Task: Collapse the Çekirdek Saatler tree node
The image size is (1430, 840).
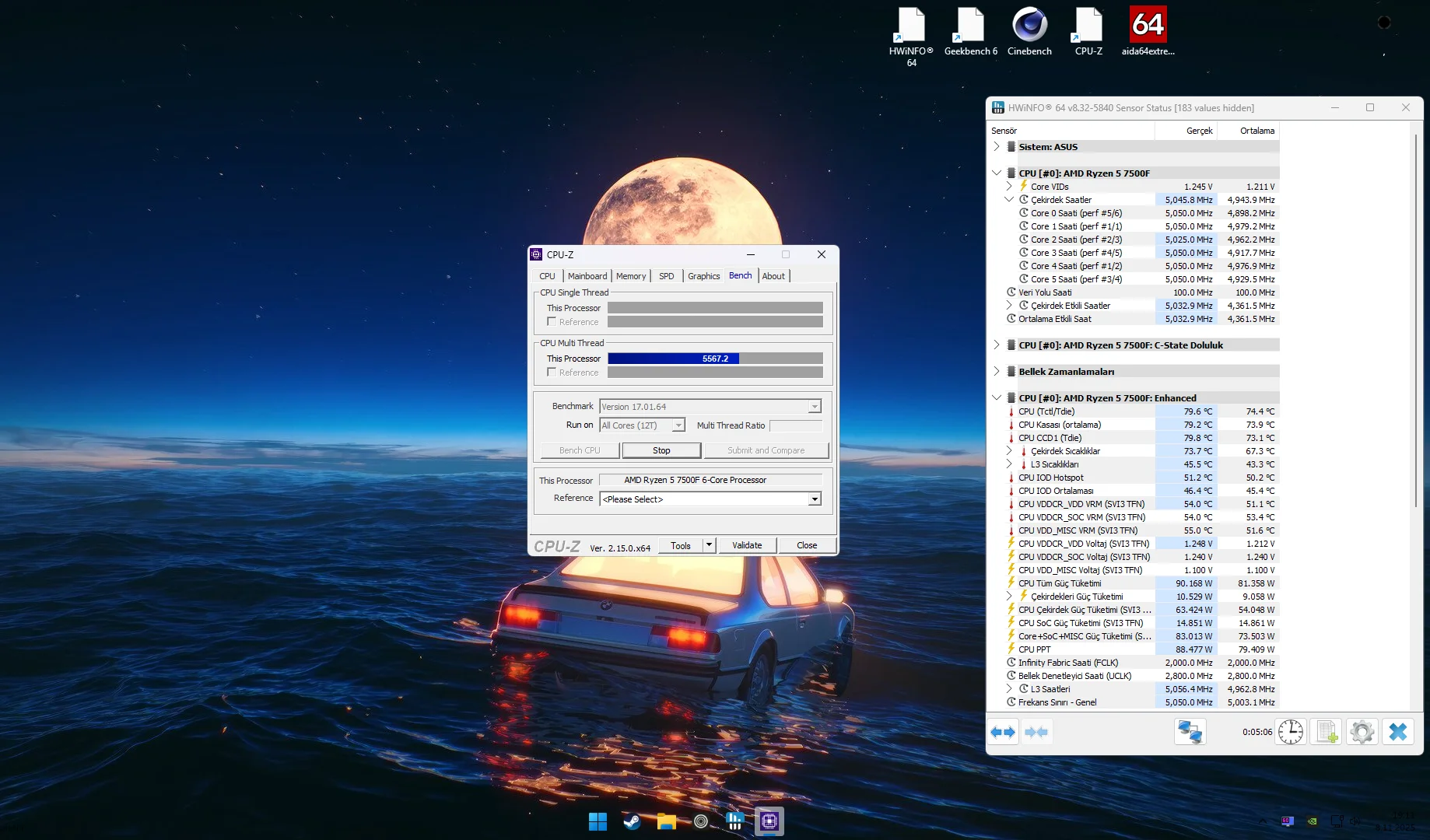Action: pos(1009,200)
